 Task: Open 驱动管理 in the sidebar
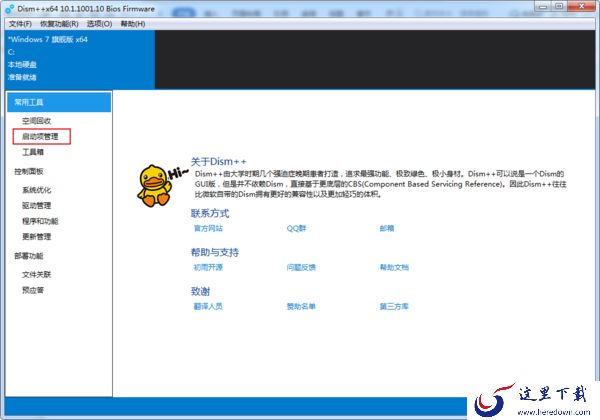point(37,205)
